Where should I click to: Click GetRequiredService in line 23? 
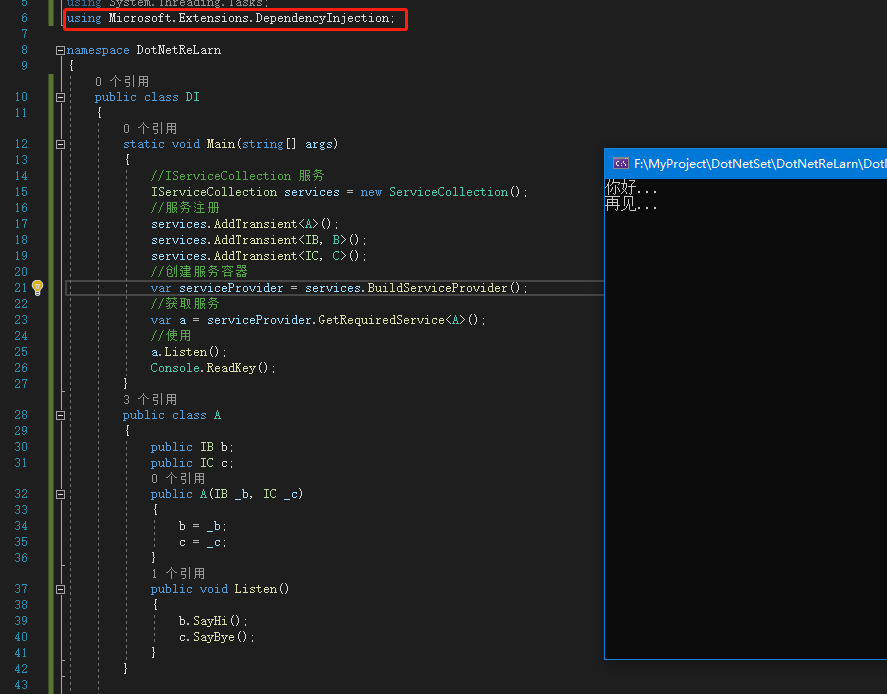(391, 320)
